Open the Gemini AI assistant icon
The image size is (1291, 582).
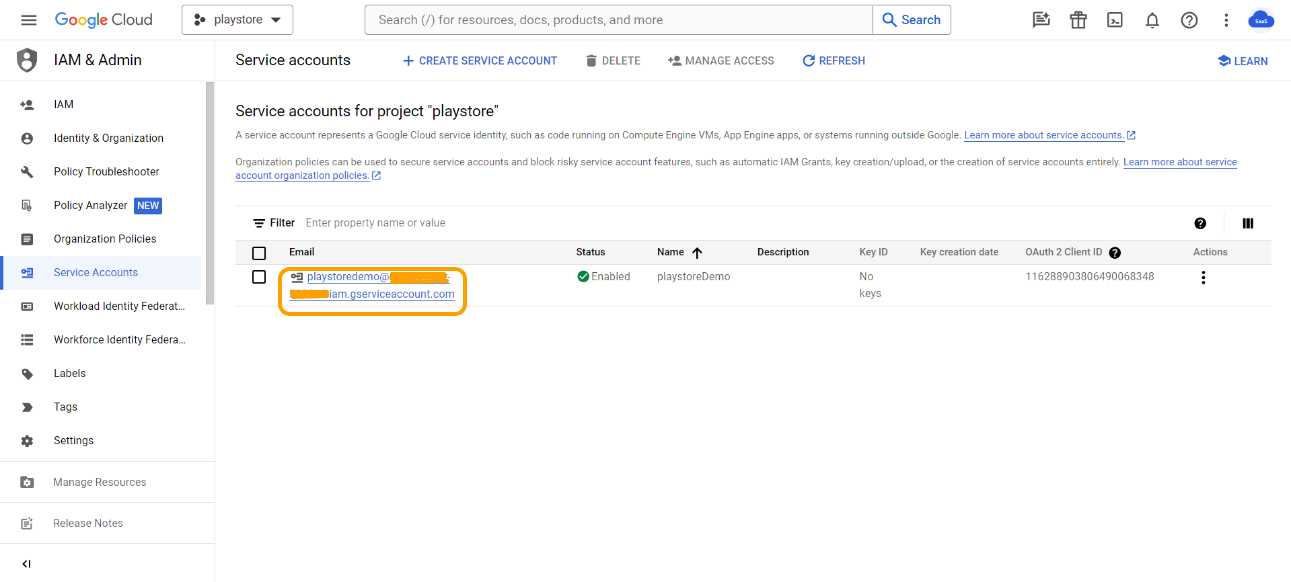(x=1041, y=20)
